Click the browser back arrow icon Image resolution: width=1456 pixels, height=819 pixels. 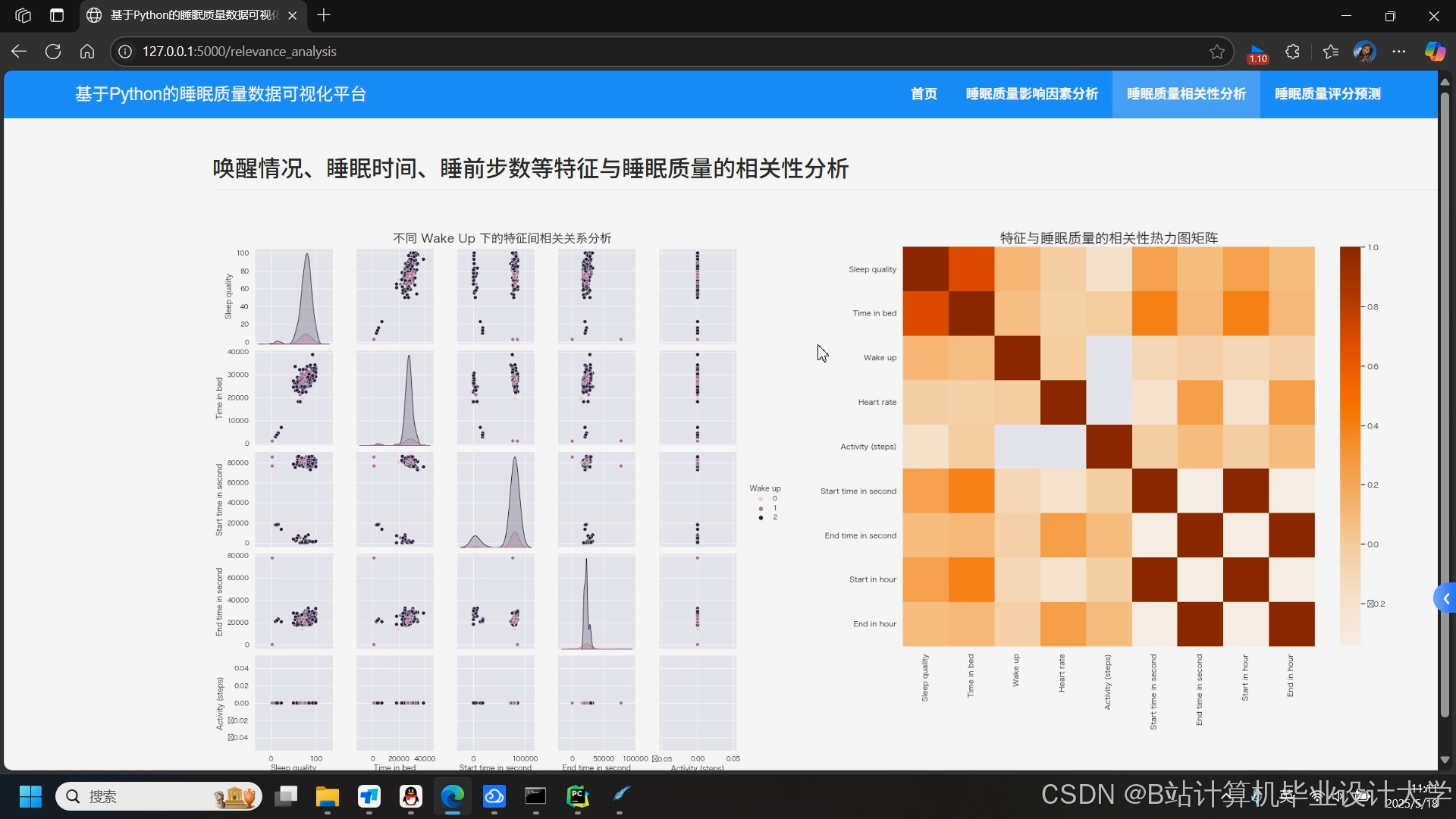tap(19, 52)
